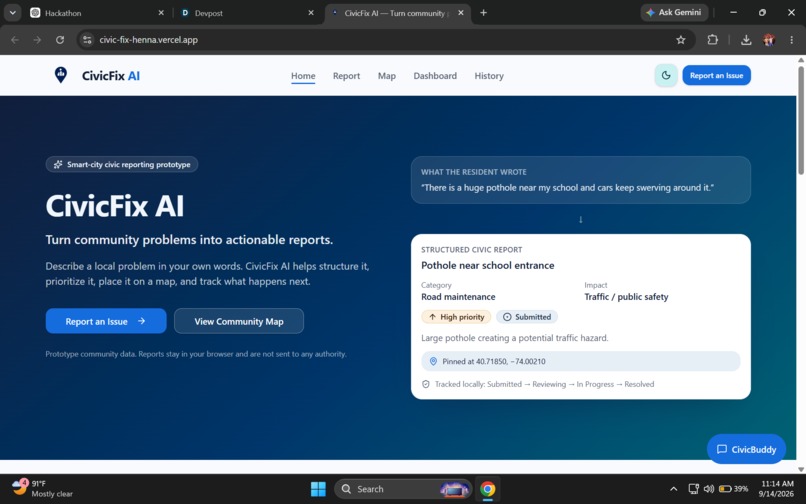
Task: Open the clock showing 11:14 AM
Action: [x=777, y=489]
